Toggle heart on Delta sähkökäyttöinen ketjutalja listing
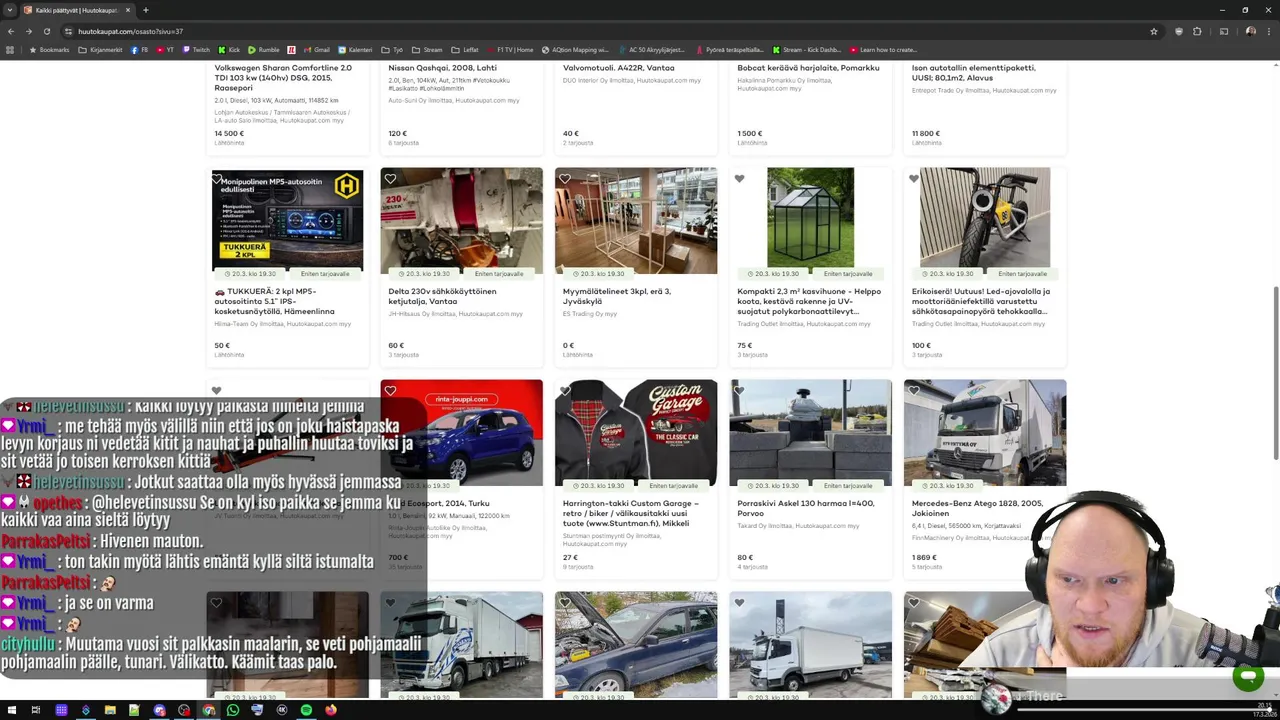 coord(391,179)
